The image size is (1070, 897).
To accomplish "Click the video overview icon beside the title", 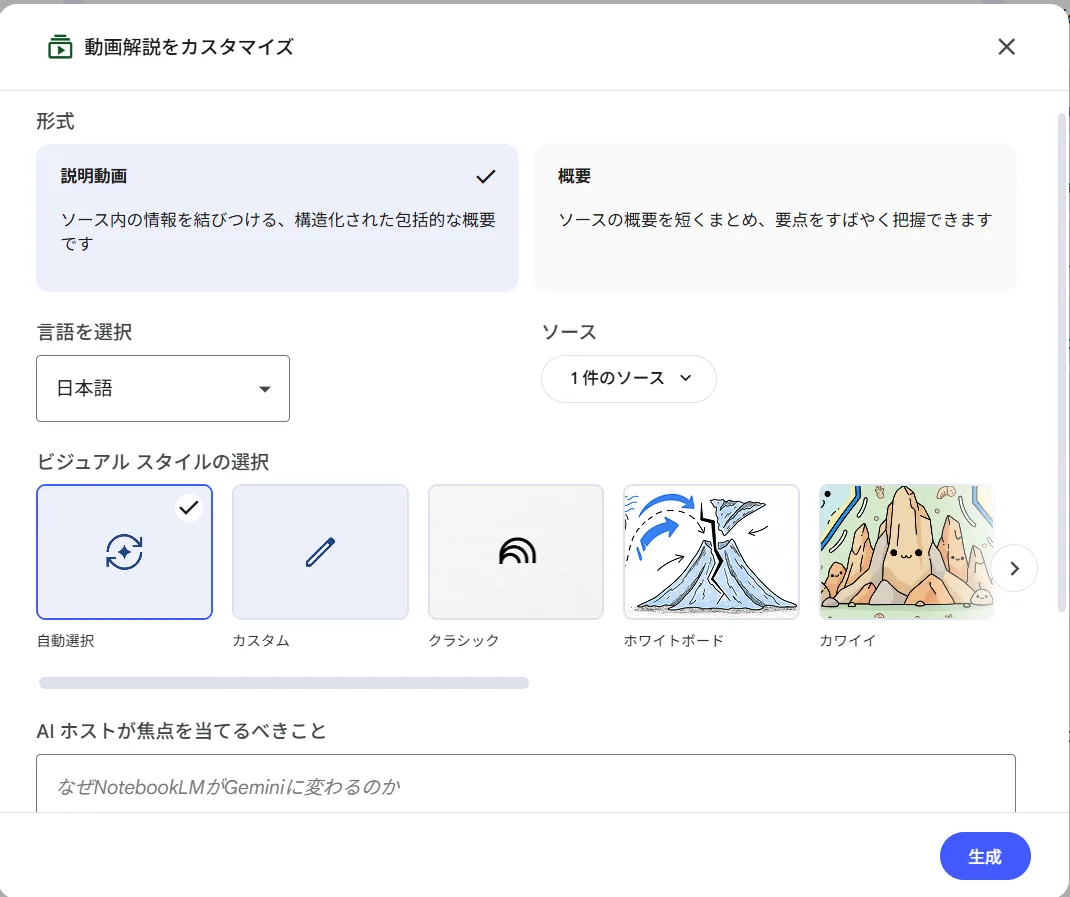I will click(60, 47).
